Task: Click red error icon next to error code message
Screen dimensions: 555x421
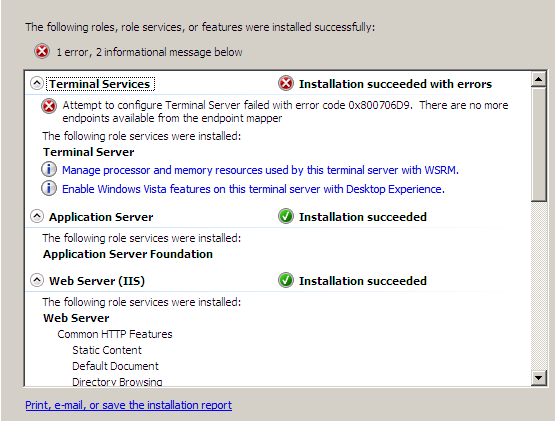Action: click(x=49, y=106)
